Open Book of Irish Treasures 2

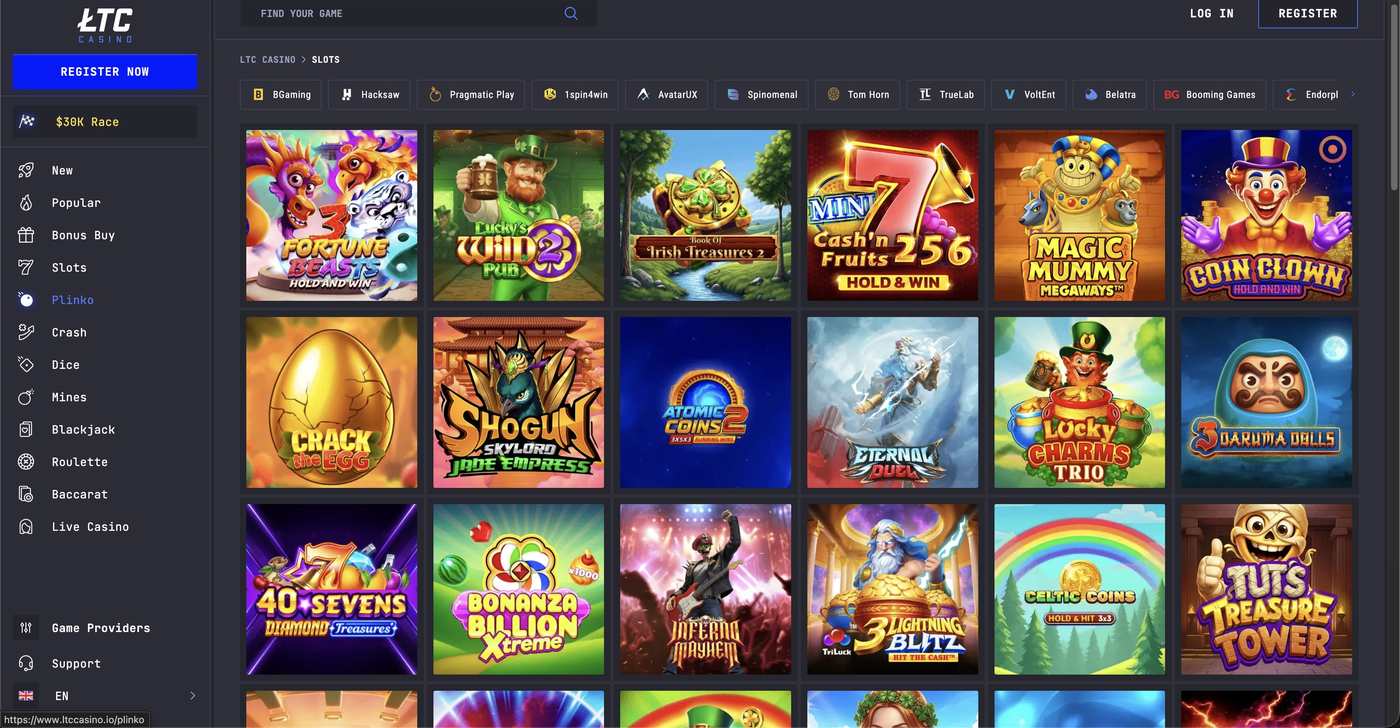pyautogui.click(x=706, y=215)
